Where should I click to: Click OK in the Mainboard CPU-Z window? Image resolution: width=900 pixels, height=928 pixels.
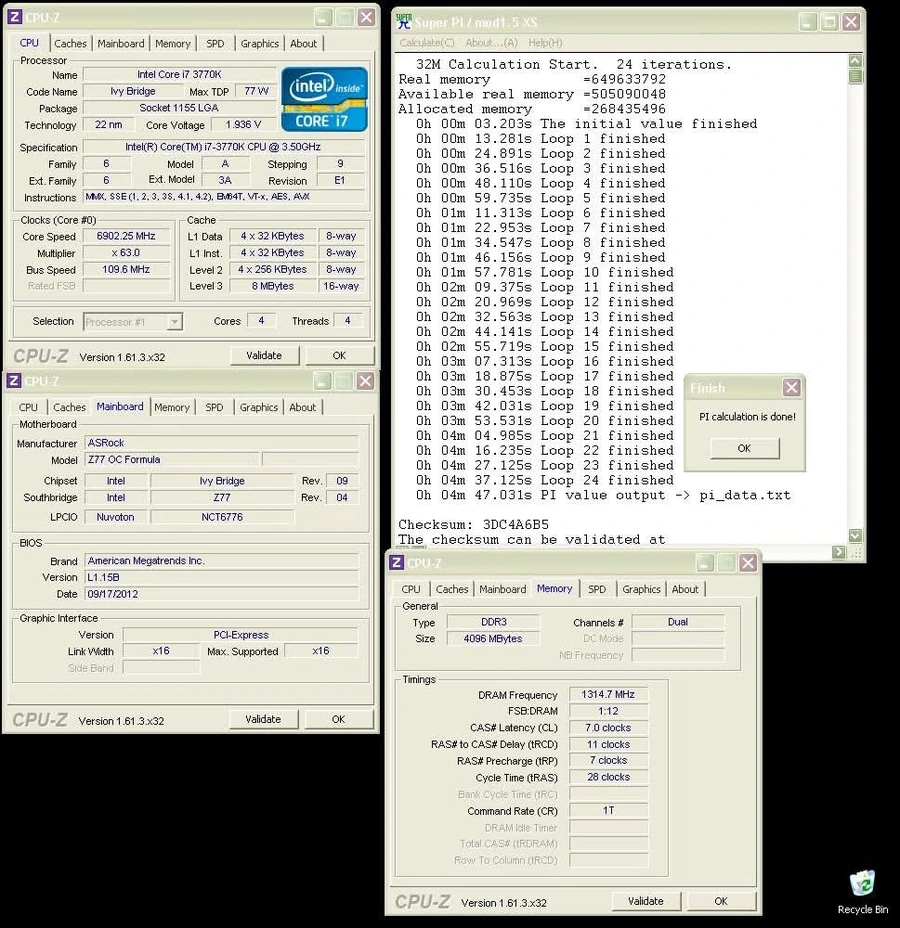click(338, 719)
